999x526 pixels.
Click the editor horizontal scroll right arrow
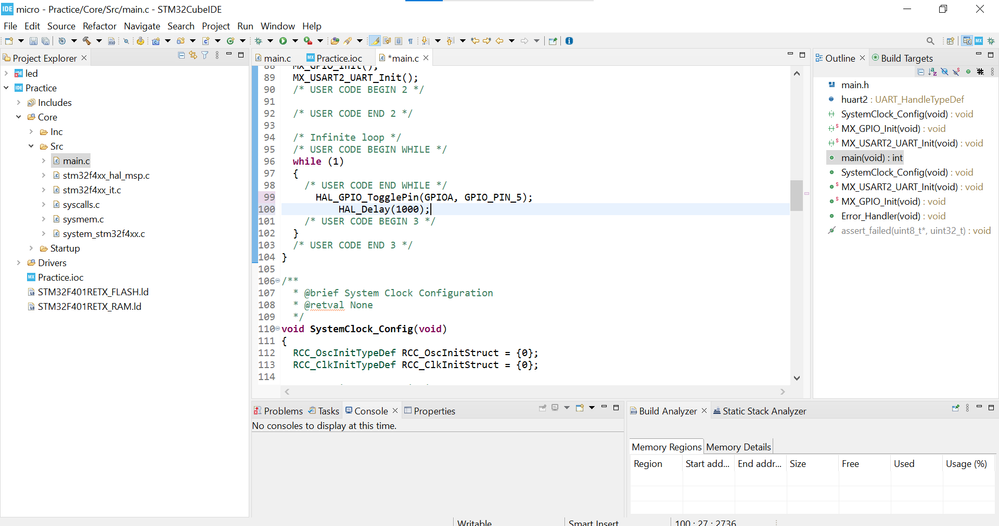pos(783,392)
